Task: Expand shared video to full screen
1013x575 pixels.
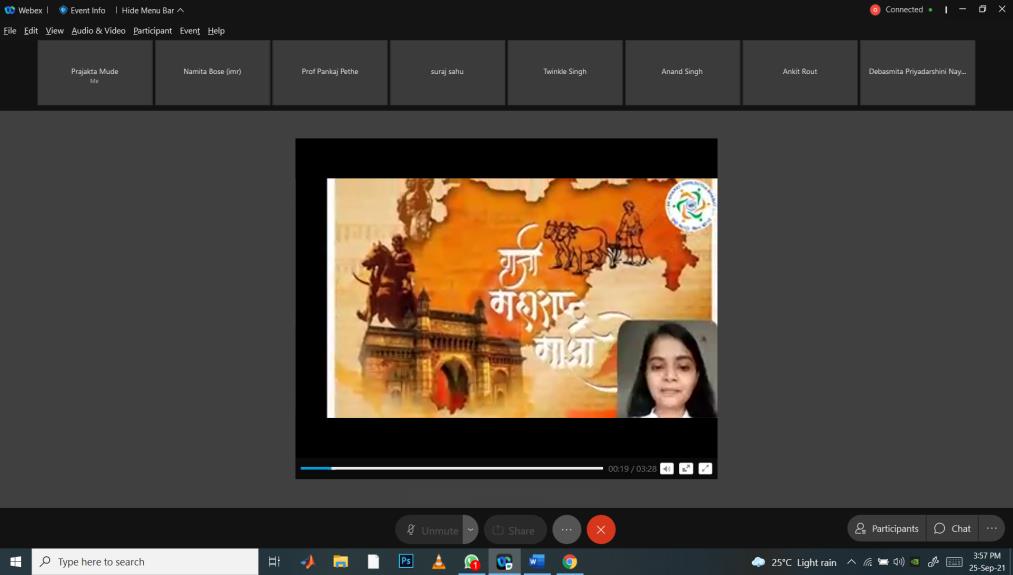Action: pos(705,468)
